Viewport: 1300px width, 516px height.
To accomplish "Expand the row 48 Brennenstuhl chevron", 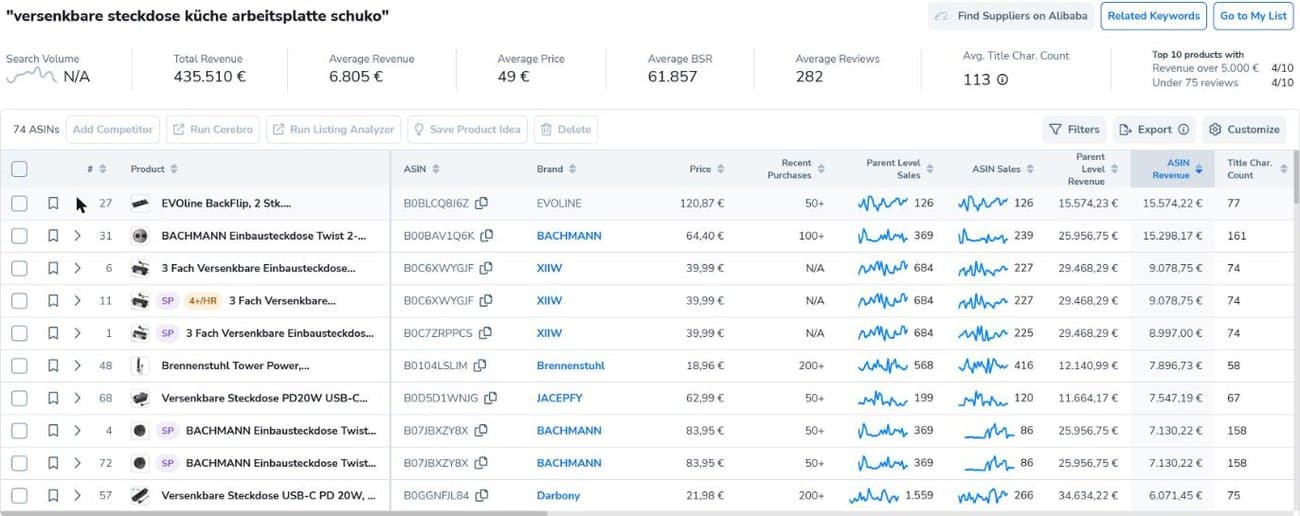I will pos(77,366).
